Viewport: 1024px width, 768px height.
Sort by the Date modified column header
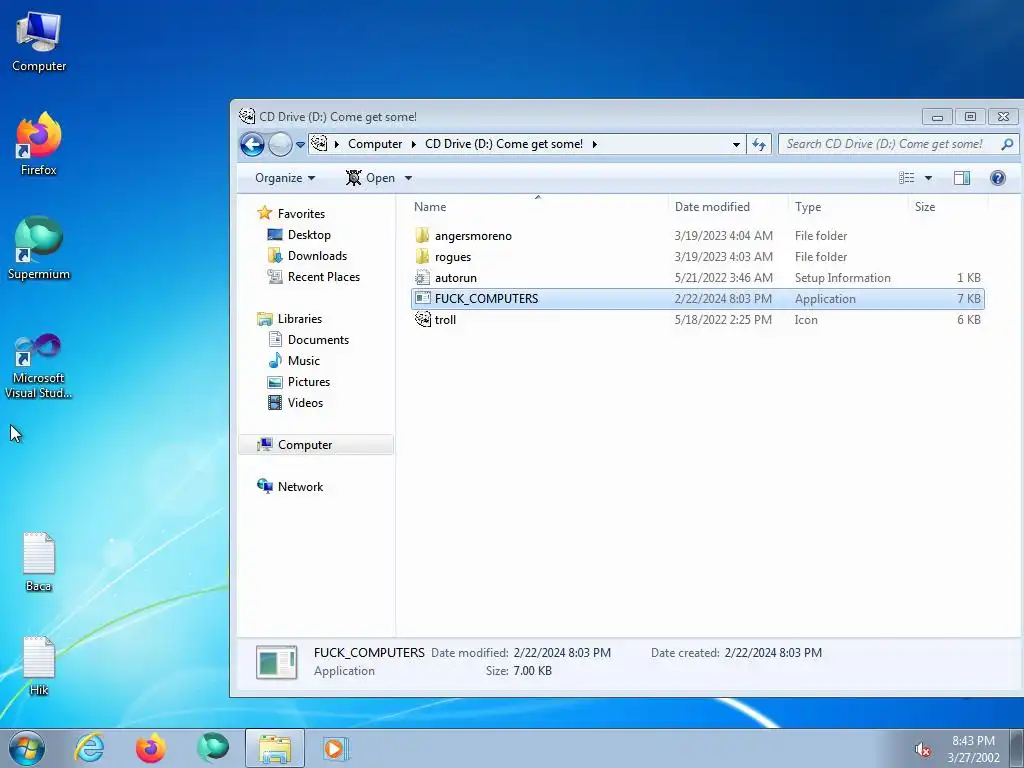tap(728, 206)
